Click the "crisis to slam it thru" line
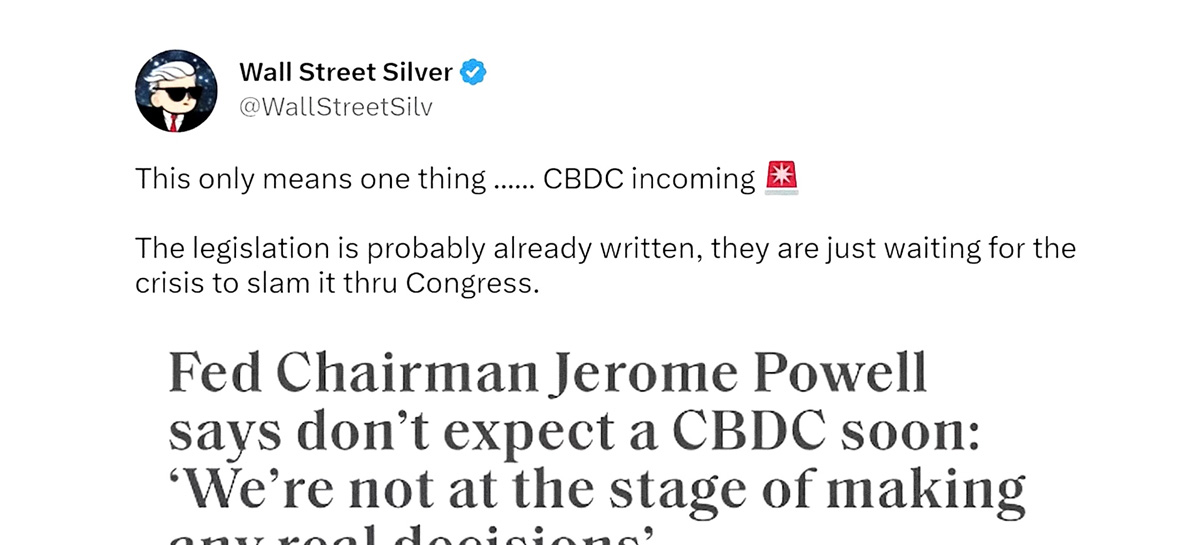1200x545 pixels. coord(267,282)
